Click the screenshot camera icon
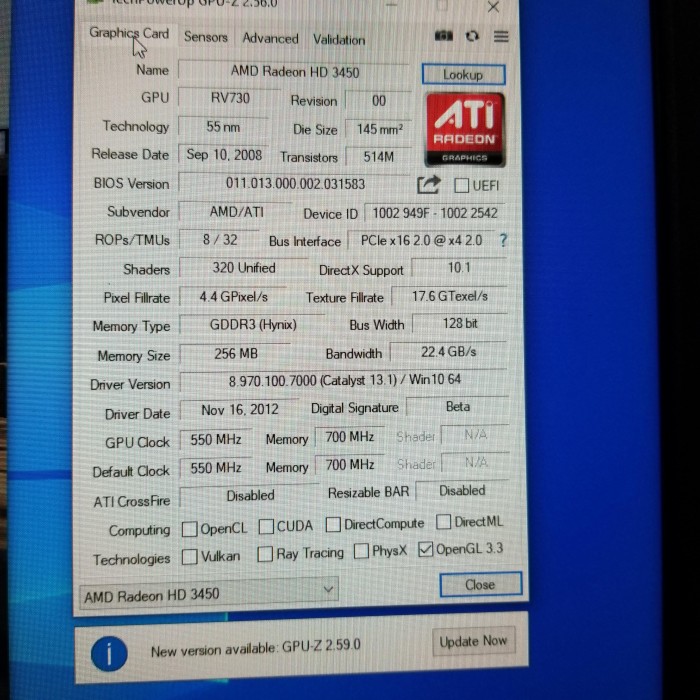This screenshot has height=700, width=700. click(x=443, y=36)
